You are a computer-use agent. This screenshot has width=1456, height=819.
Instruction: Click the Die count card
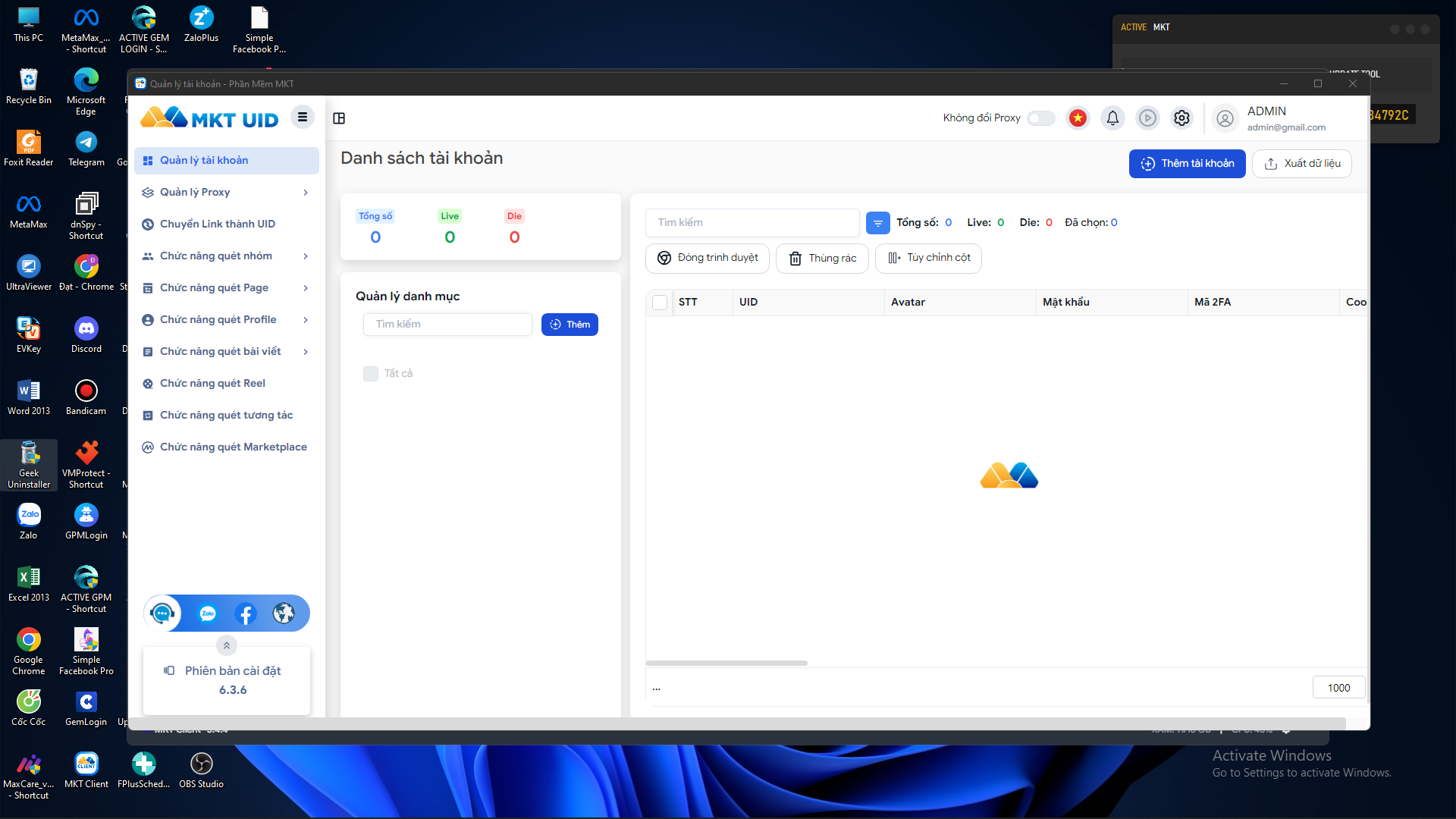tap(514, 227)
